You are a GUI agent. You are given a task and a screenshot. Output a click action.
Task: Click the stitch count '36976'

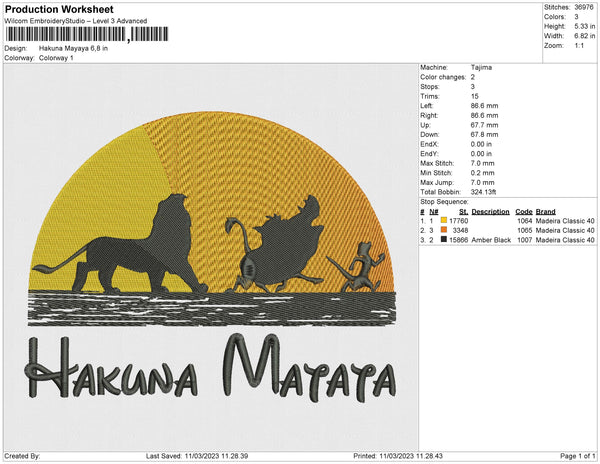584,7
